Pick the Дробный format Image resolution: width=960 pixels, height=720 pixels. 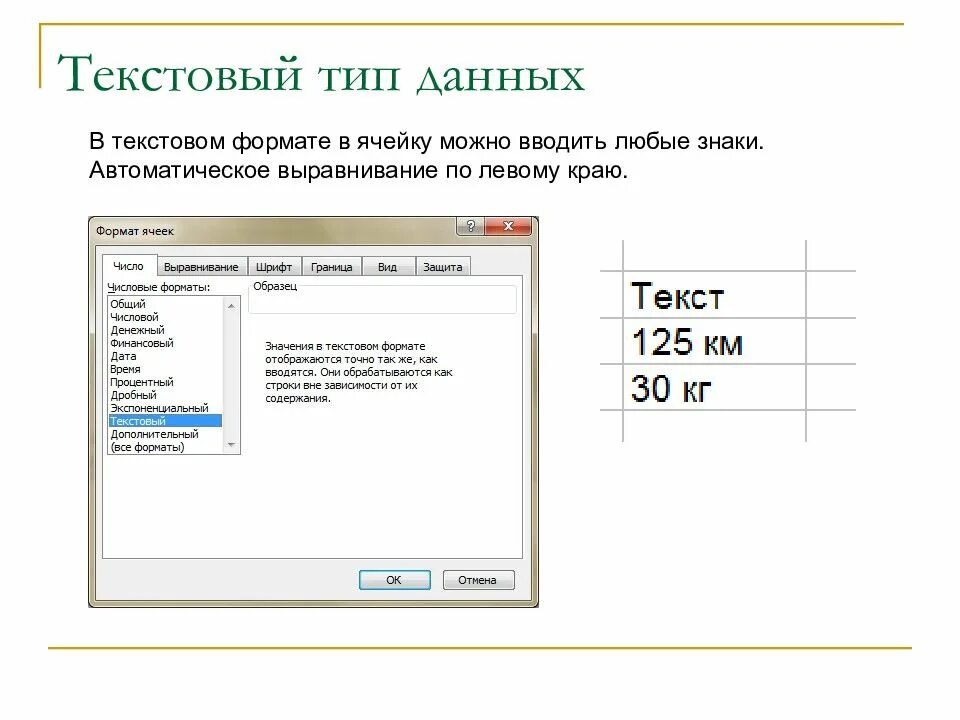click(x=165, y=395)
